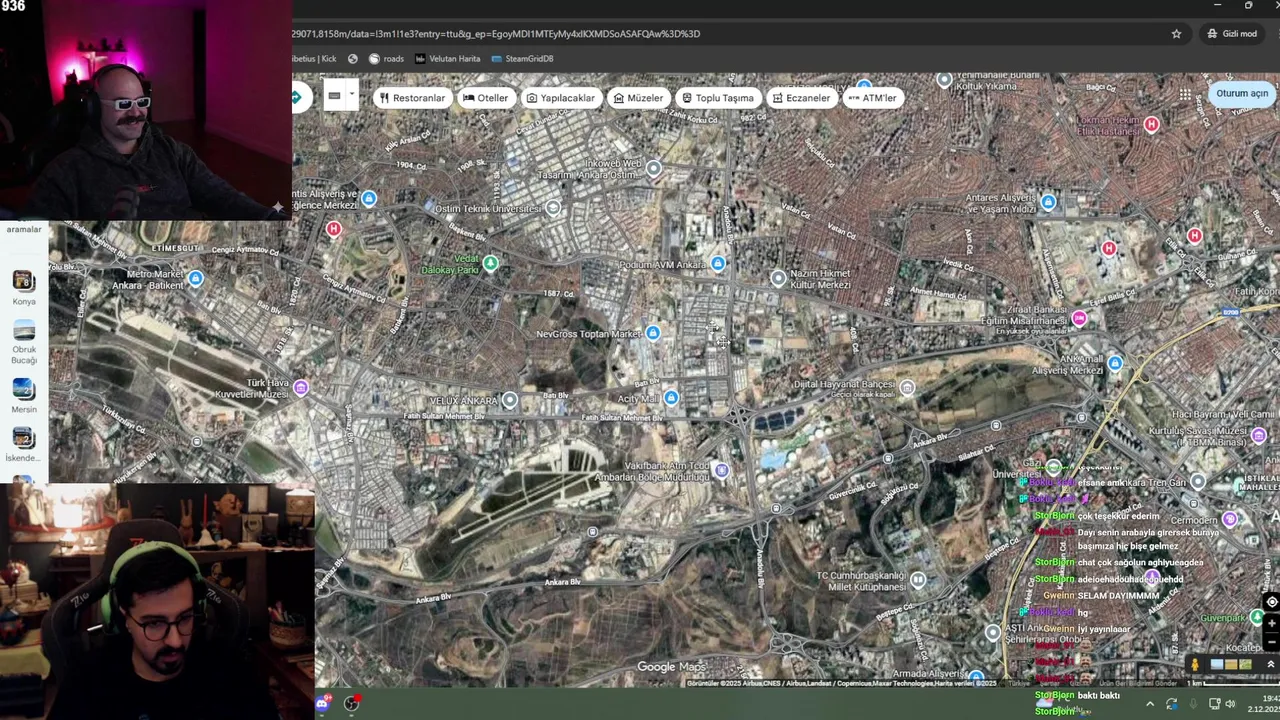Viewport: 1280px width, 720px height.
Task: Click the OBS taskbar icon
Action: click(352, 704)
